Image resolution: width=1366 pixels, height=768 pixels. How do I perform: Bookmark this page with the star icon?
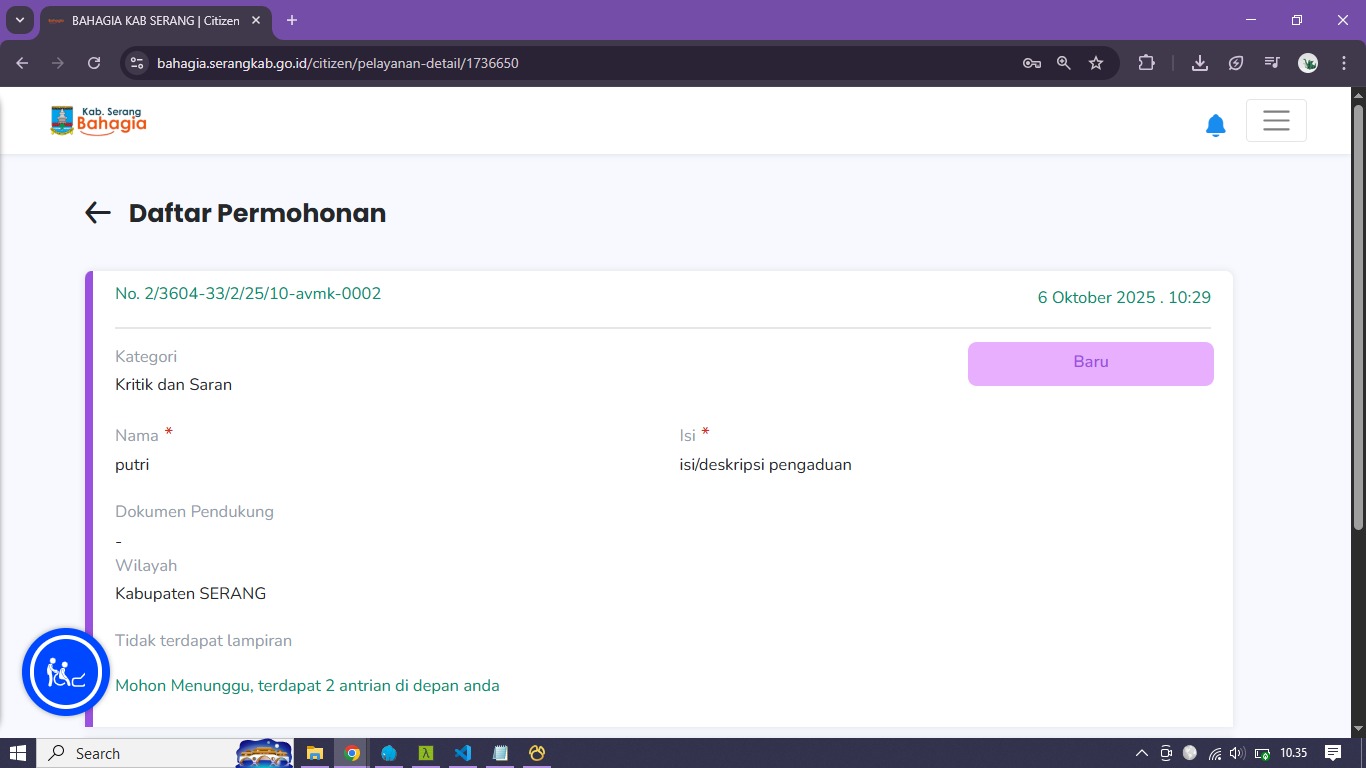[x=1096, y=63]
